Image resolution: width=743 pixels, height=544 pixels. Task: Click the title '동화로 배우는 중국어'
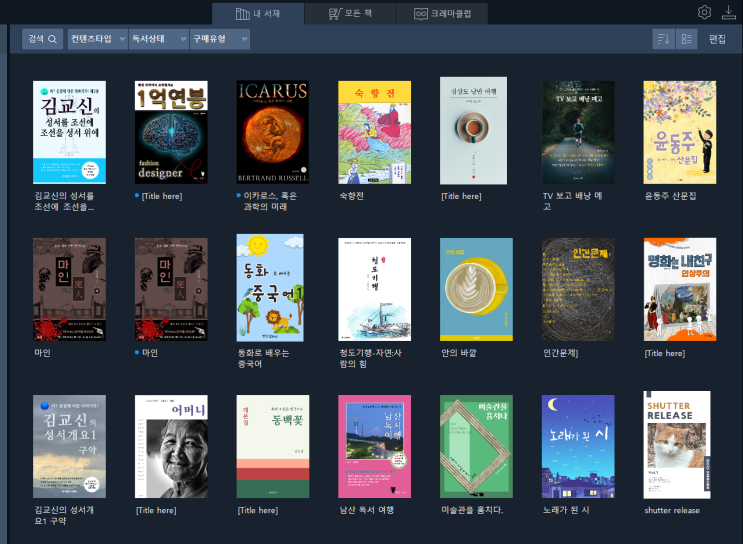tap(263, 358)
